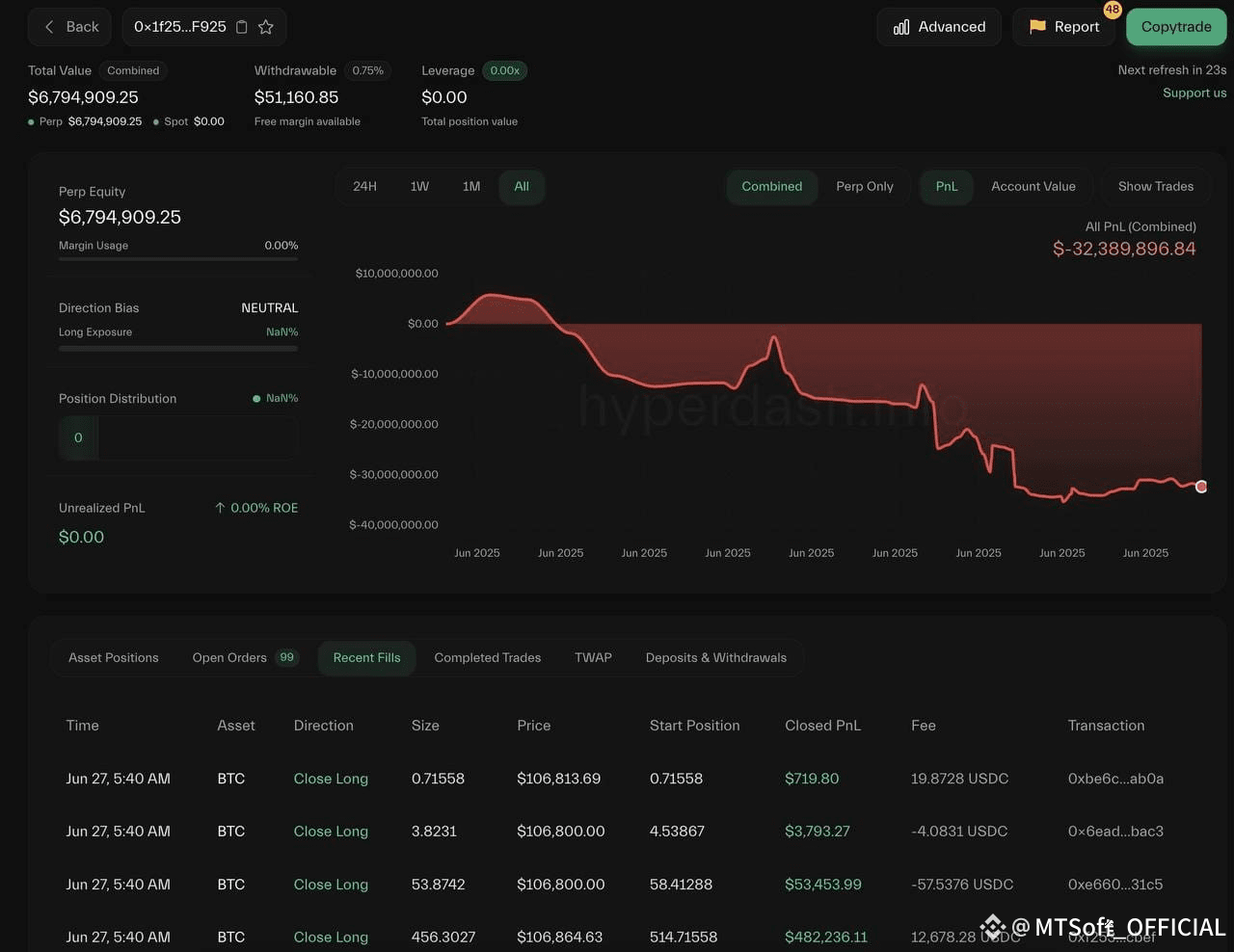Click the chart's latest data point marker
This screenshot has width=1234, height=952.
tap(1201, 487)
